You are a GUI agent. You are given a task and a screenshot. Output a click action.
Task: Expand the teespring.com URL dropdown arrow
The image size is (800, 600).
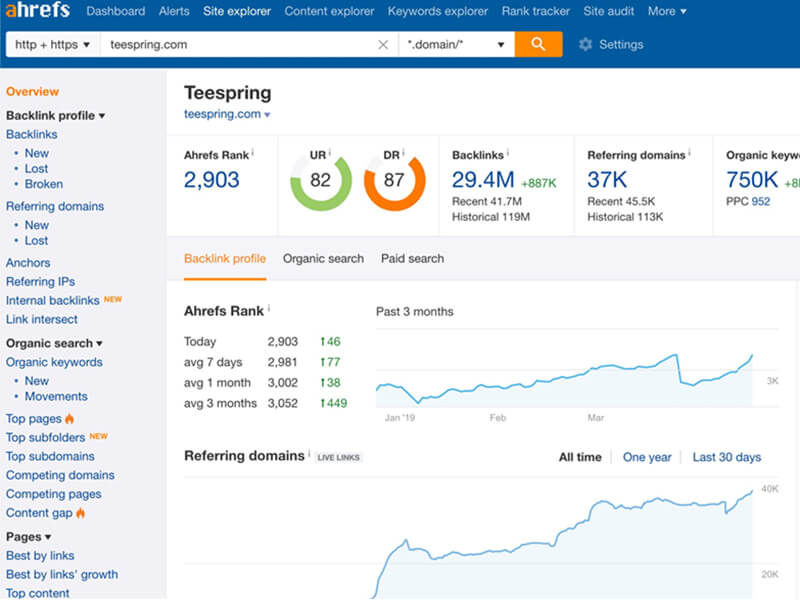point(267,115)
